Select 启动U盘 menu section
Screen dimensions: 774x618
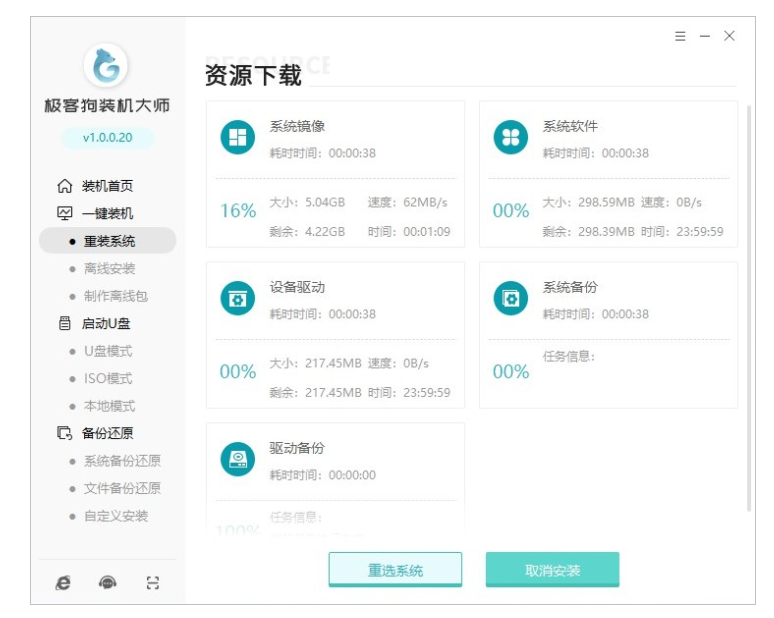pos(106,323)
